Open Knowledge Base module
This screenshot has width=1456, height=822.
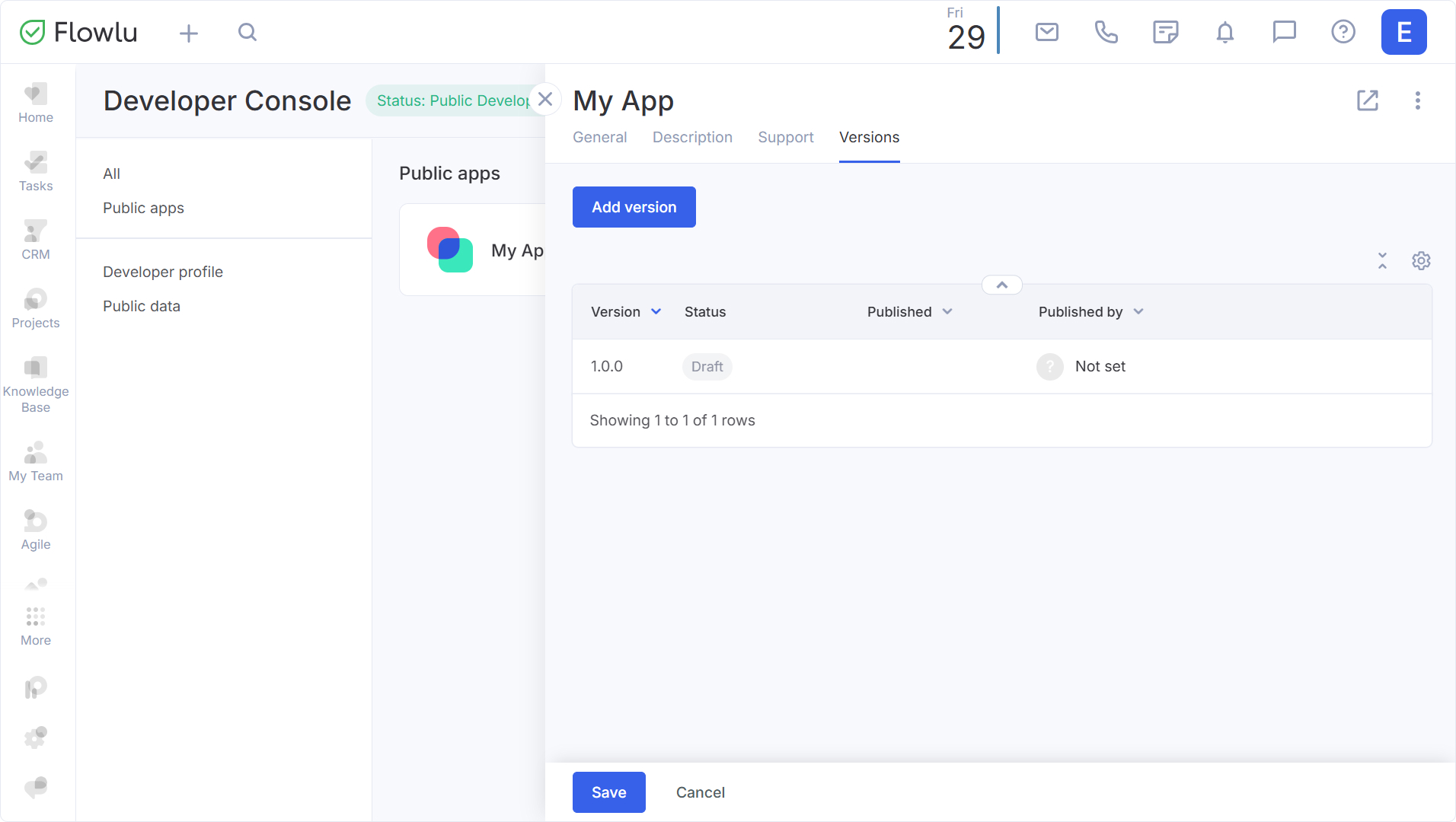coord(36,384)
